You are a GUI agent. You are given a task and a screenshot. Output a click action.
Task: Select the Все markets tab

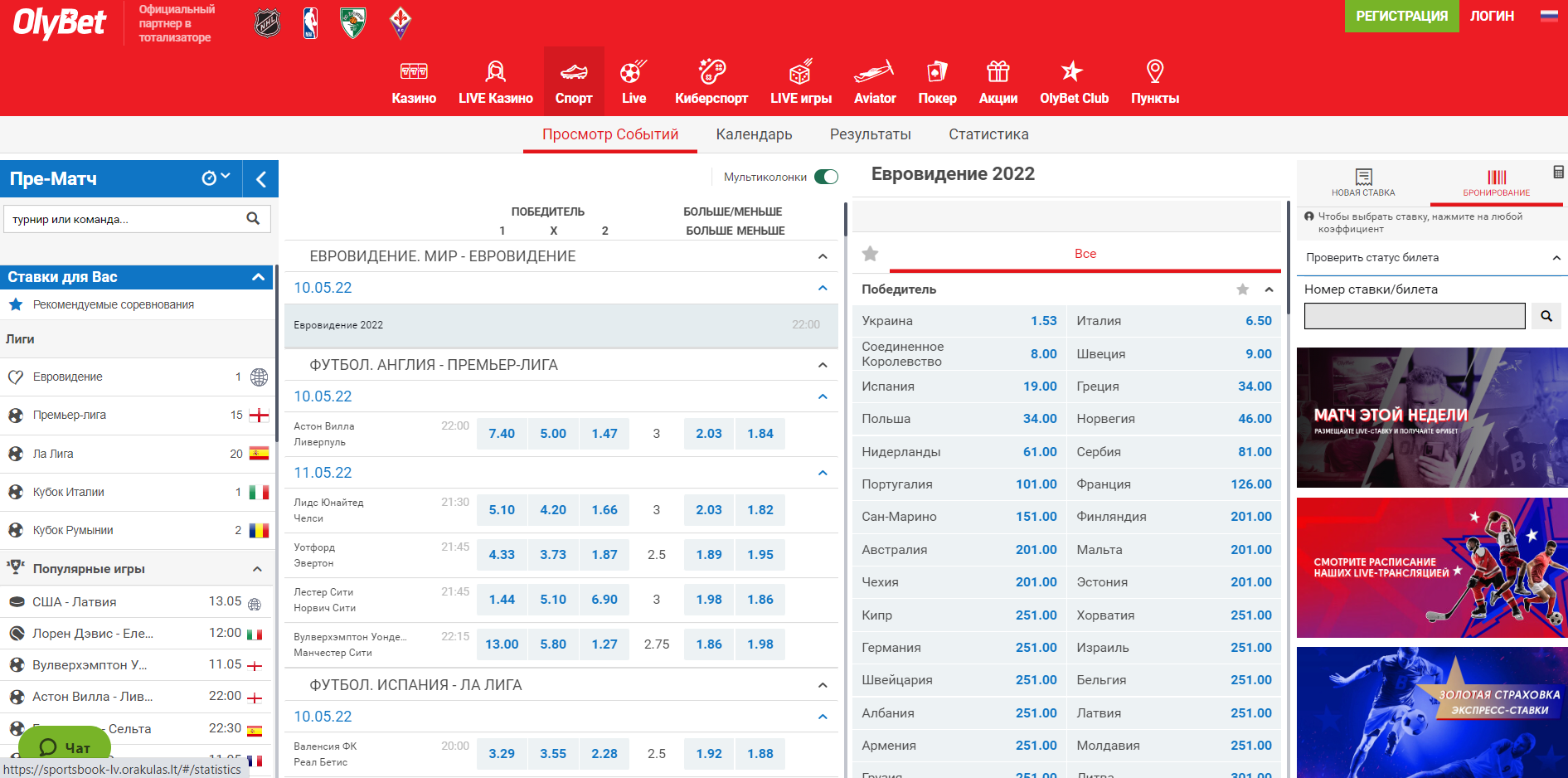tap(1085, 254)
